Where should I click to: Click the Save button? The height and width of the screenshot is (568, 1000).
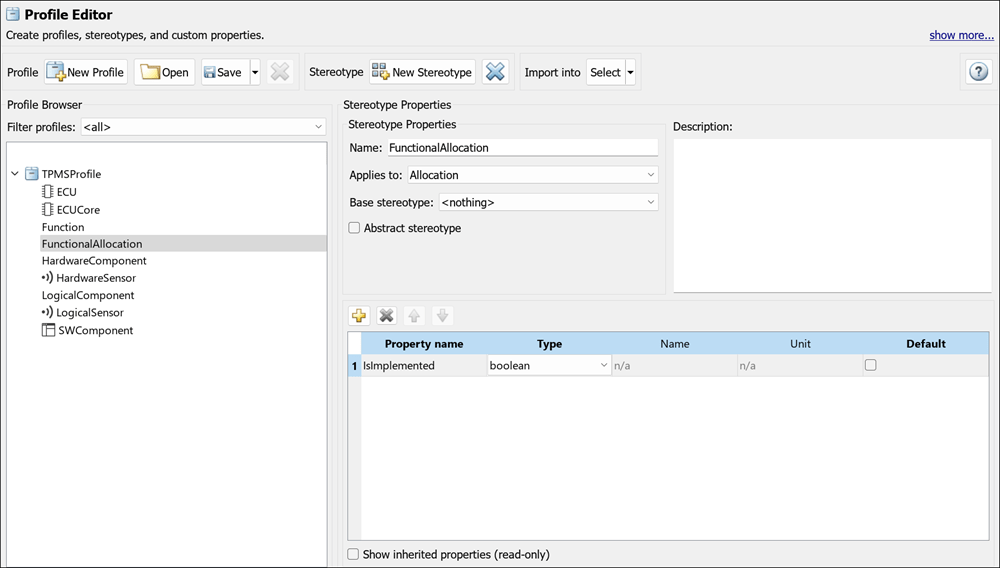(x=223, y=72)
